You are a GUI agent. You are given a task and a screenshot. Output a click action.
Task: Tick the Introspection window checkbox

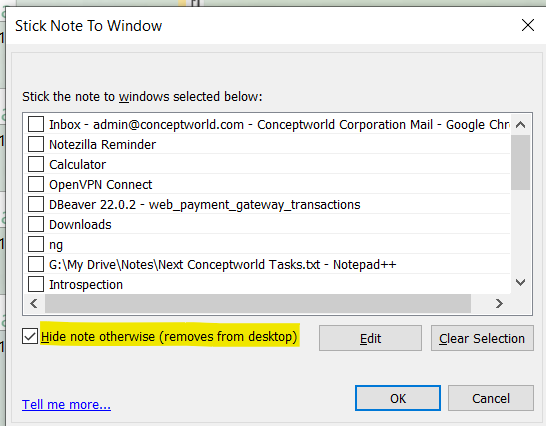coord(36,284)
